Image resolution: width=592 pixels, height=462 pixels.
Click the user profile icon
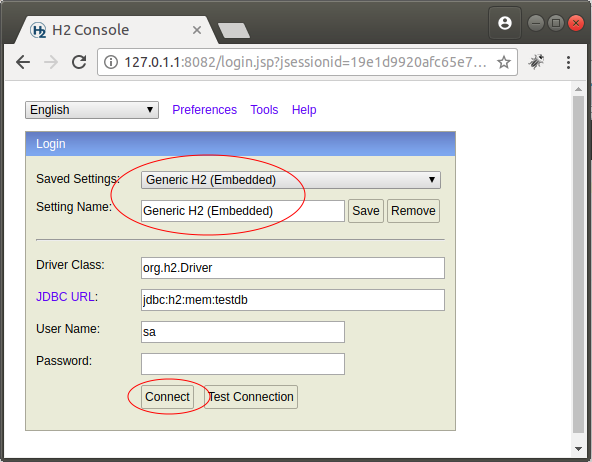(505, 23)
